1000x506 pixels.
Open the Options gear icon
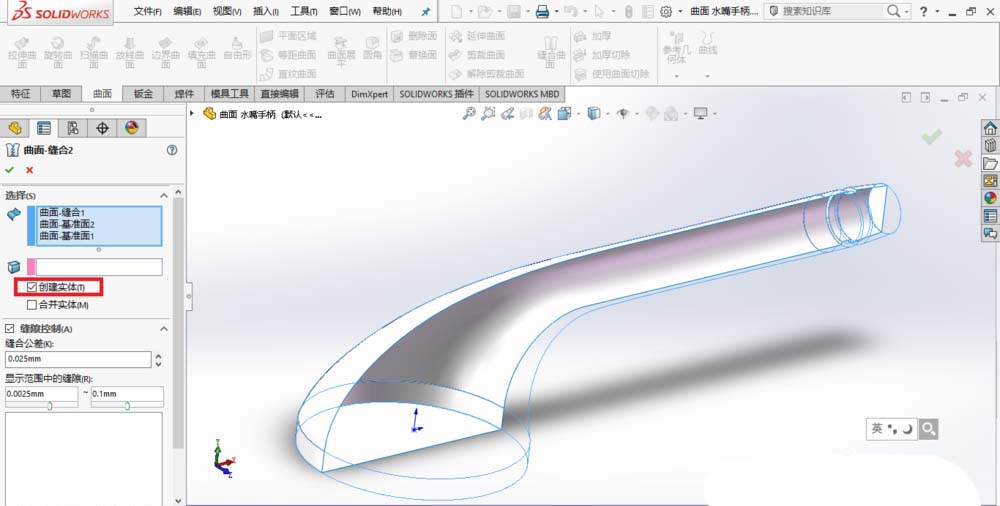click(x=666, y=11)
